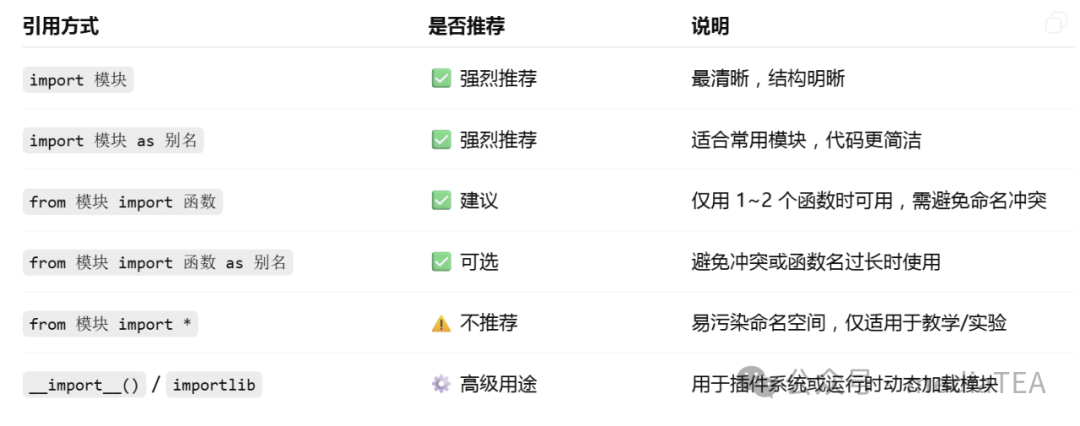Click the green check beside 可选
1080x426 pixels.
(x=441, y=262)
